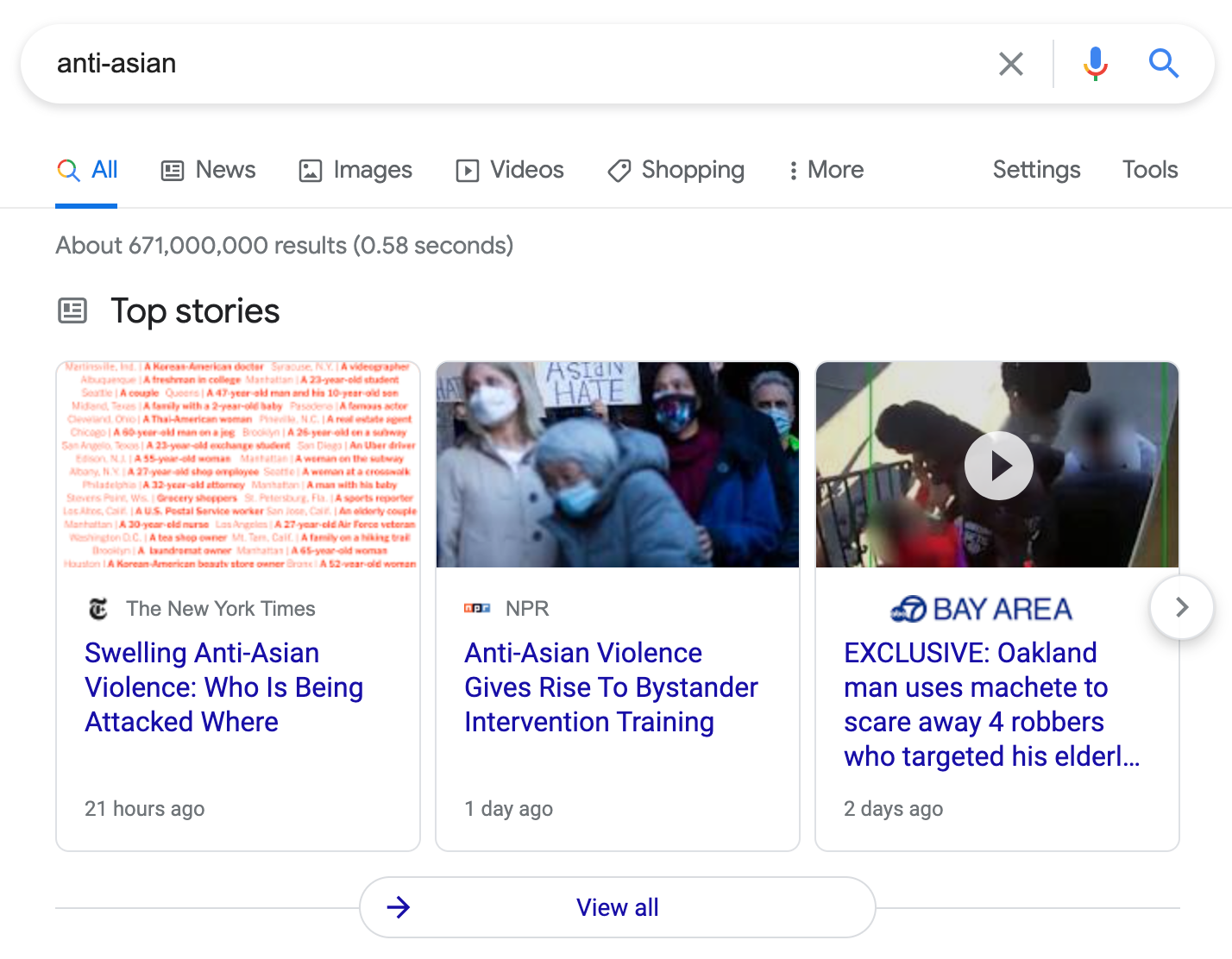The image size is (1232, 959).
Task: Open the Videos results tab
Action: [510, 170]
